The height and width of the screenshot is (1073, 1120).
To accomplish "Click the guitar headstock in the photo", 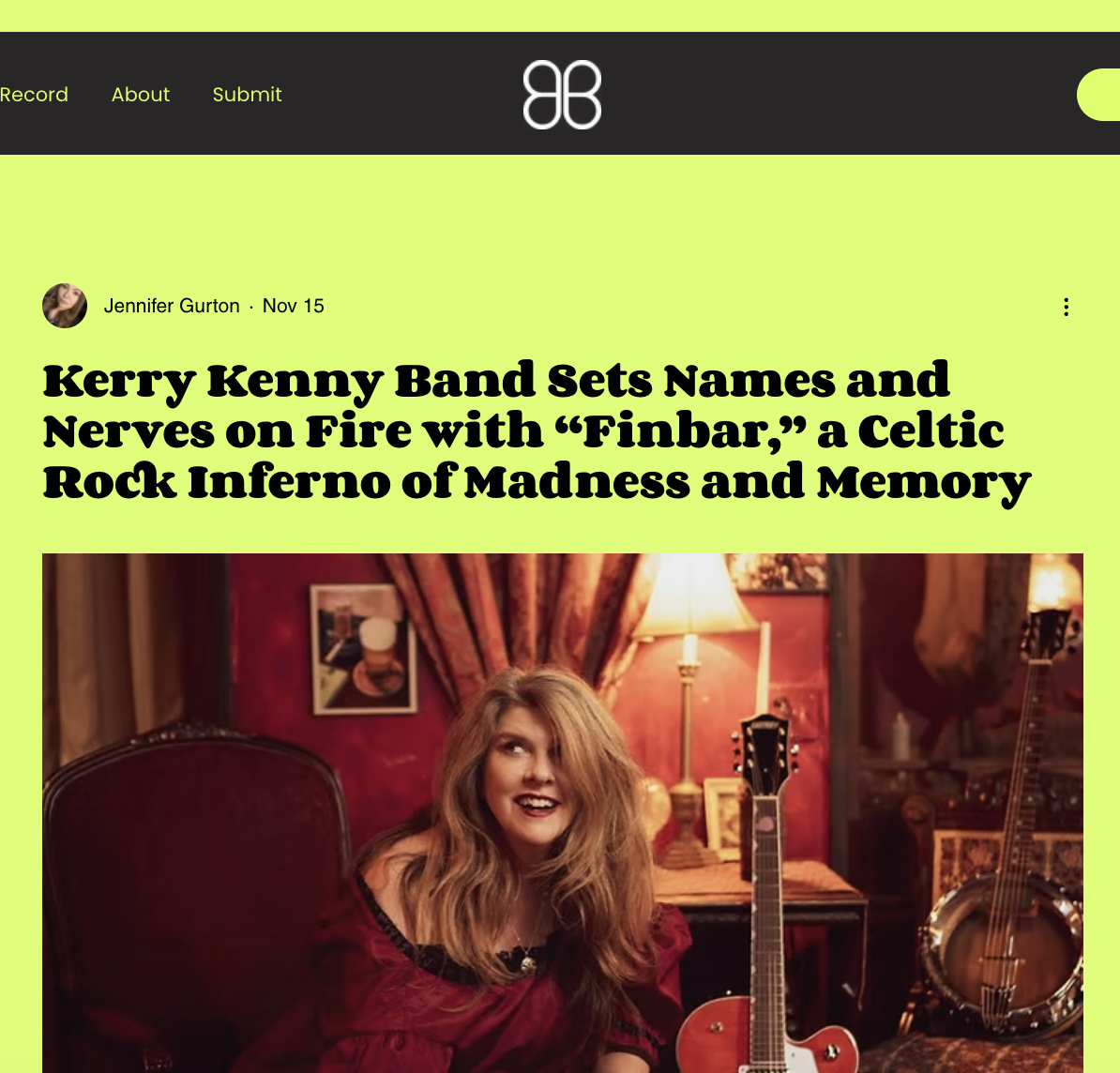I will pyautogui.click(x=765, y=756).
